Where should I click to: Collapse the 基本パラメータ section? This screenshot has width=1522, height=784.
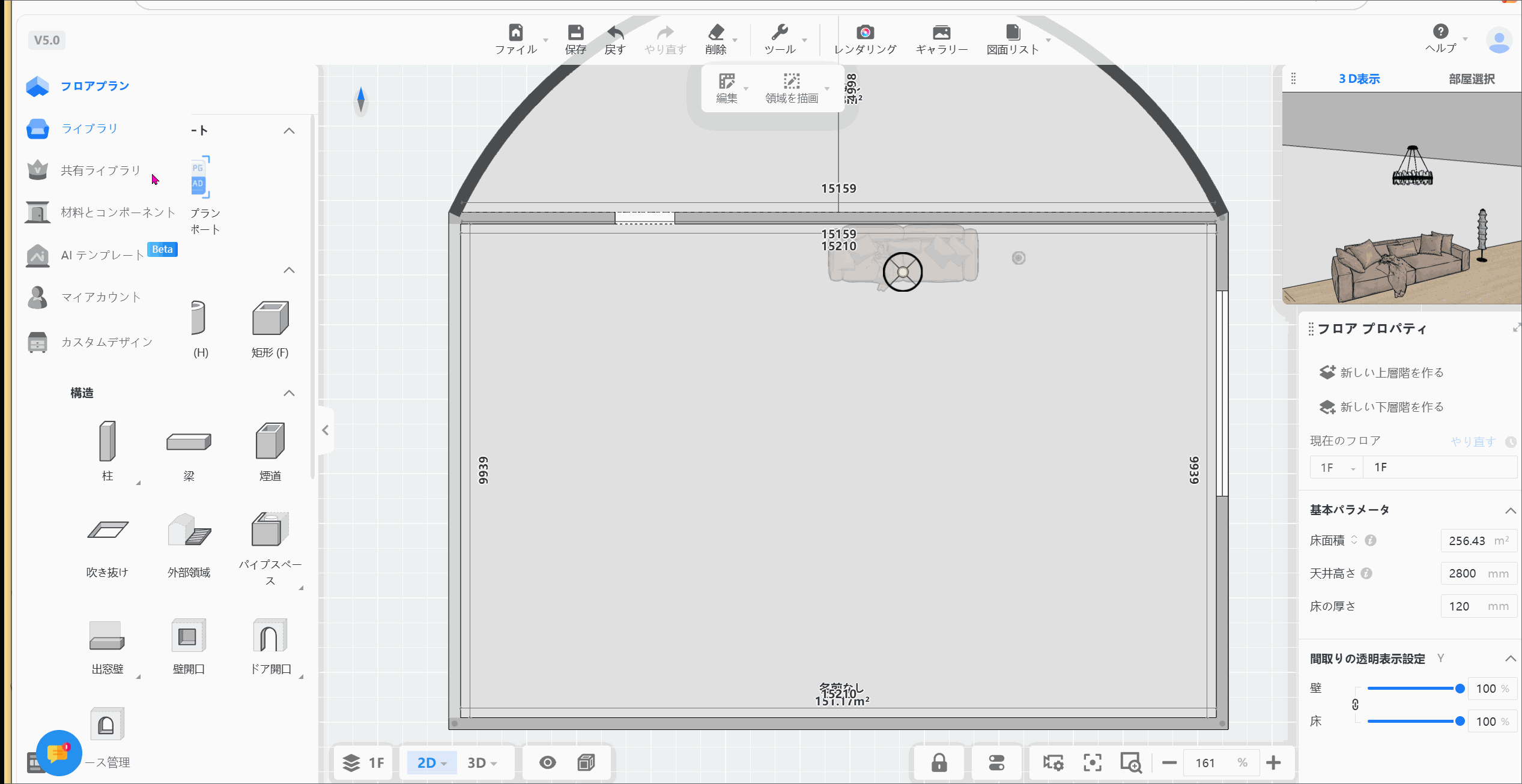(1510, 511)
